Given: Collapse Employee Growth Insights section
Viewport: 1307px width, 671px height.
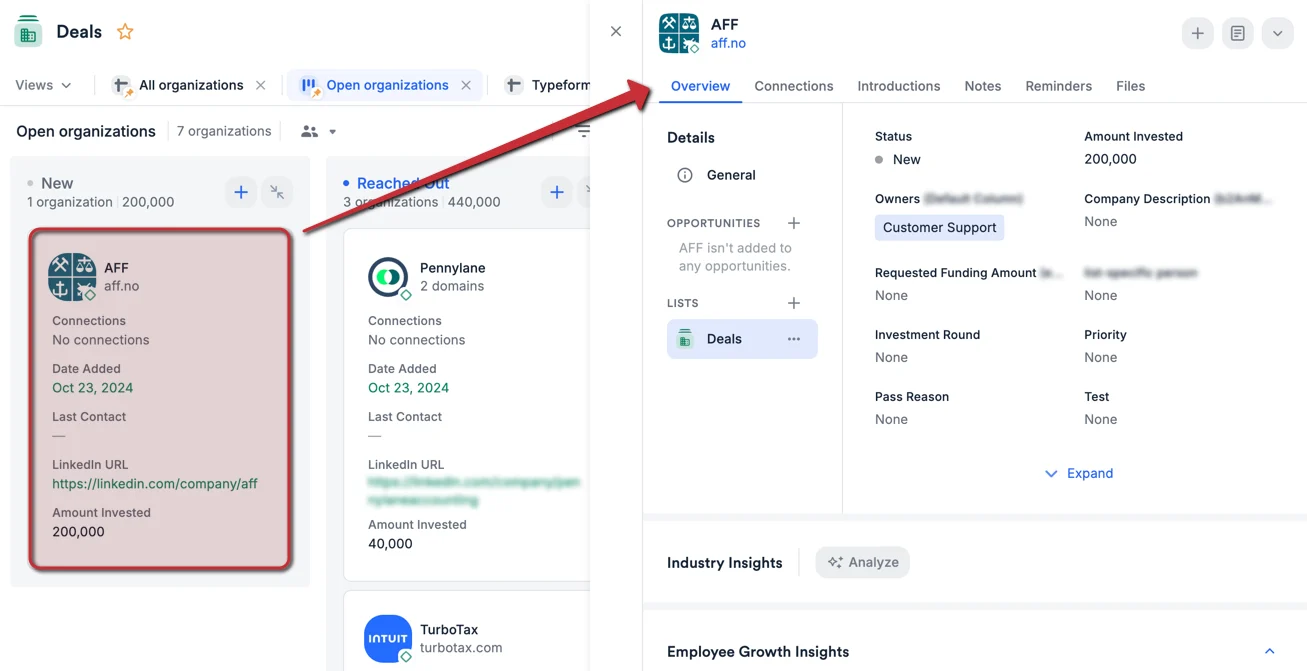Looking at the screenshot, I should [1269, 651].
